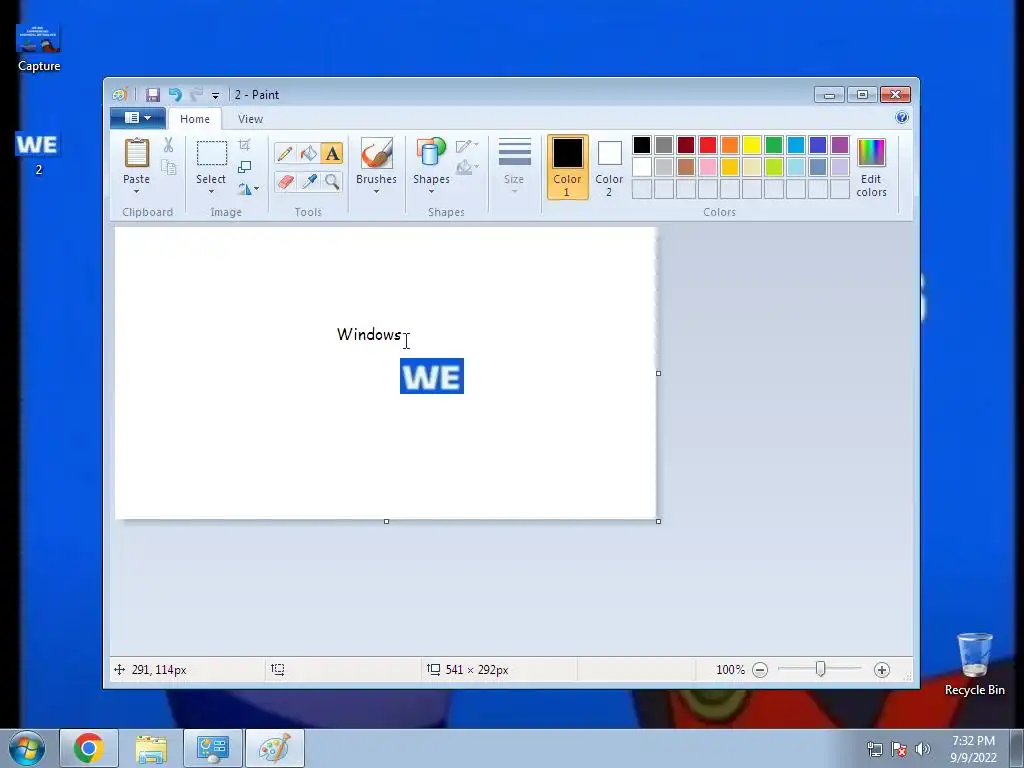Click the Windows Start orb
This screenshot has width=1024, height=768.
tap(27, 748)
